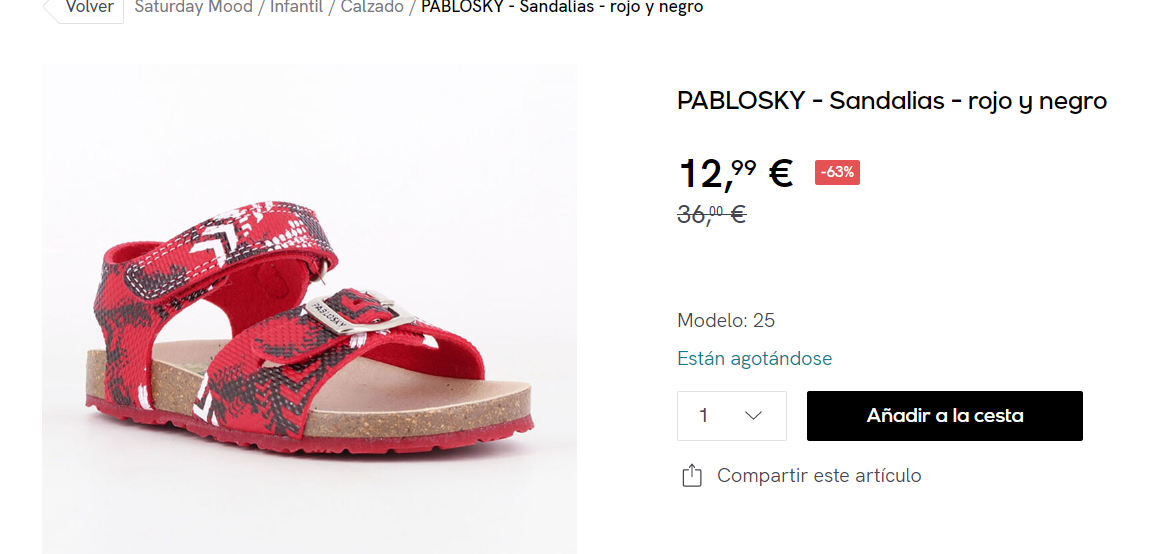Image resolution: width=1152 pixels, height=554 pixels.
Task: Click the back arrow tip of Volver
Action: pos(48,9)
